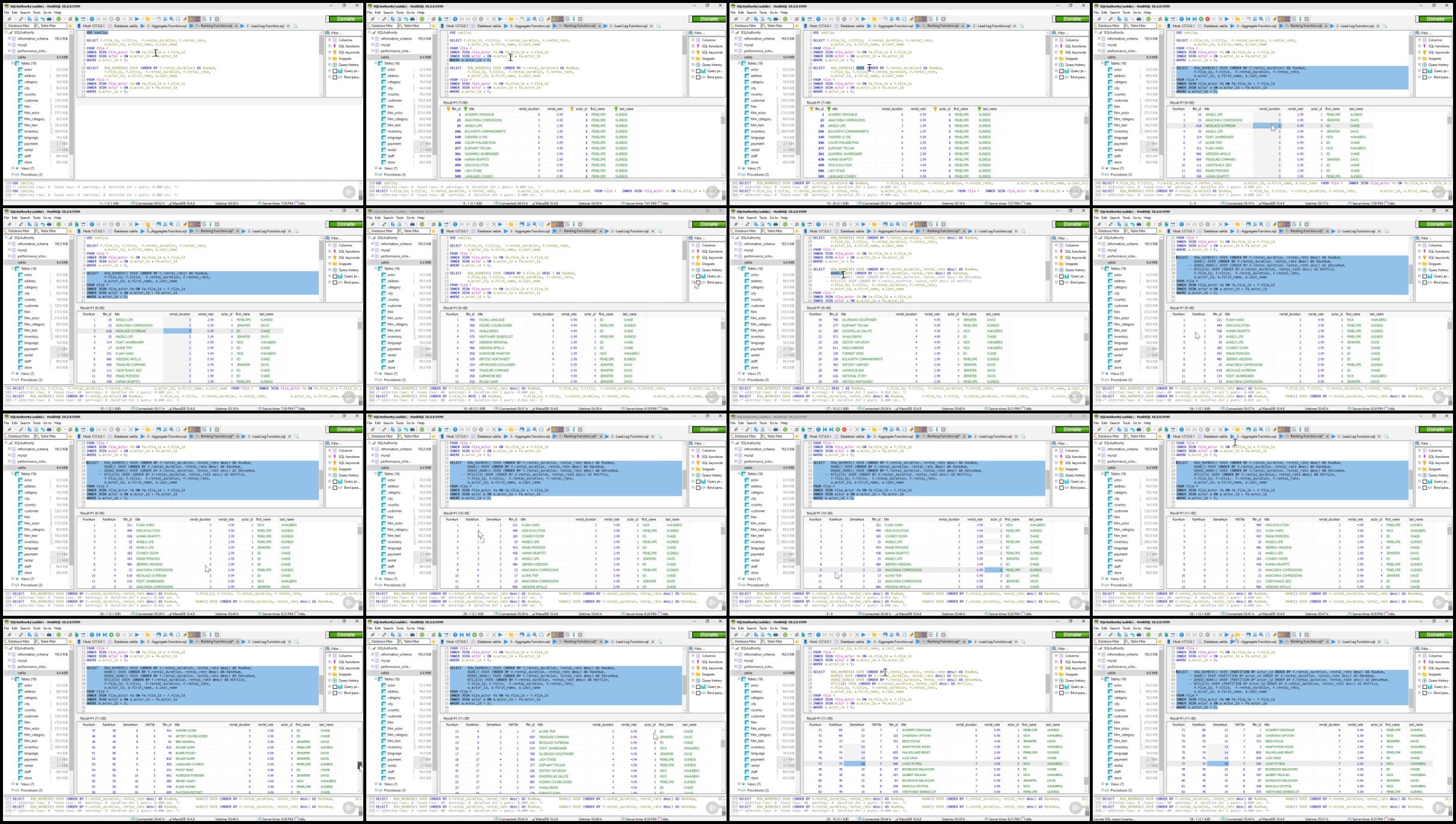
Task: Click Table filter input in top-left window
Action: [x=50, y=26]
